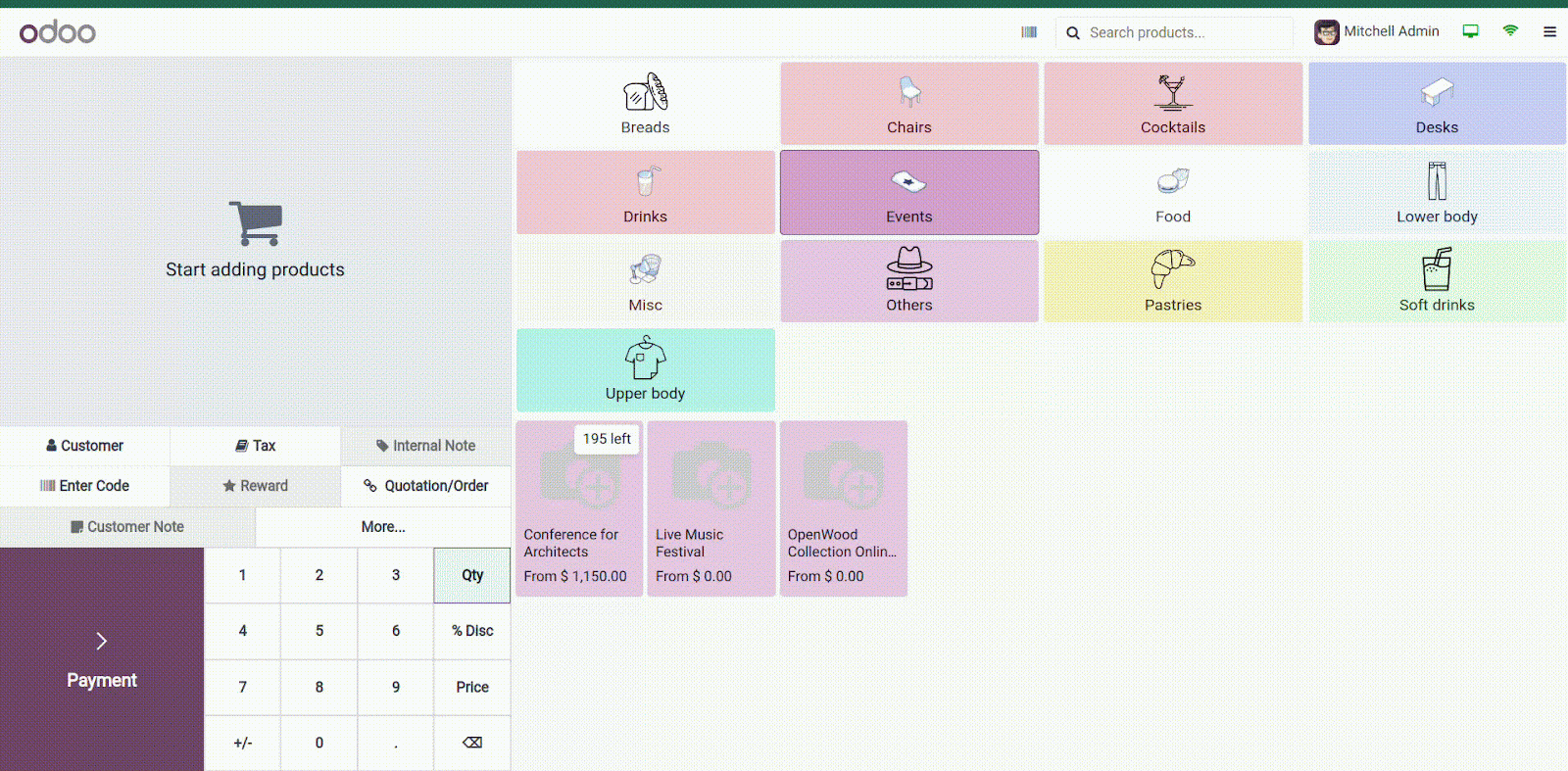Click numpad key 2
Viewport: 1568px width, 771px height.
(x=319, y=575)
